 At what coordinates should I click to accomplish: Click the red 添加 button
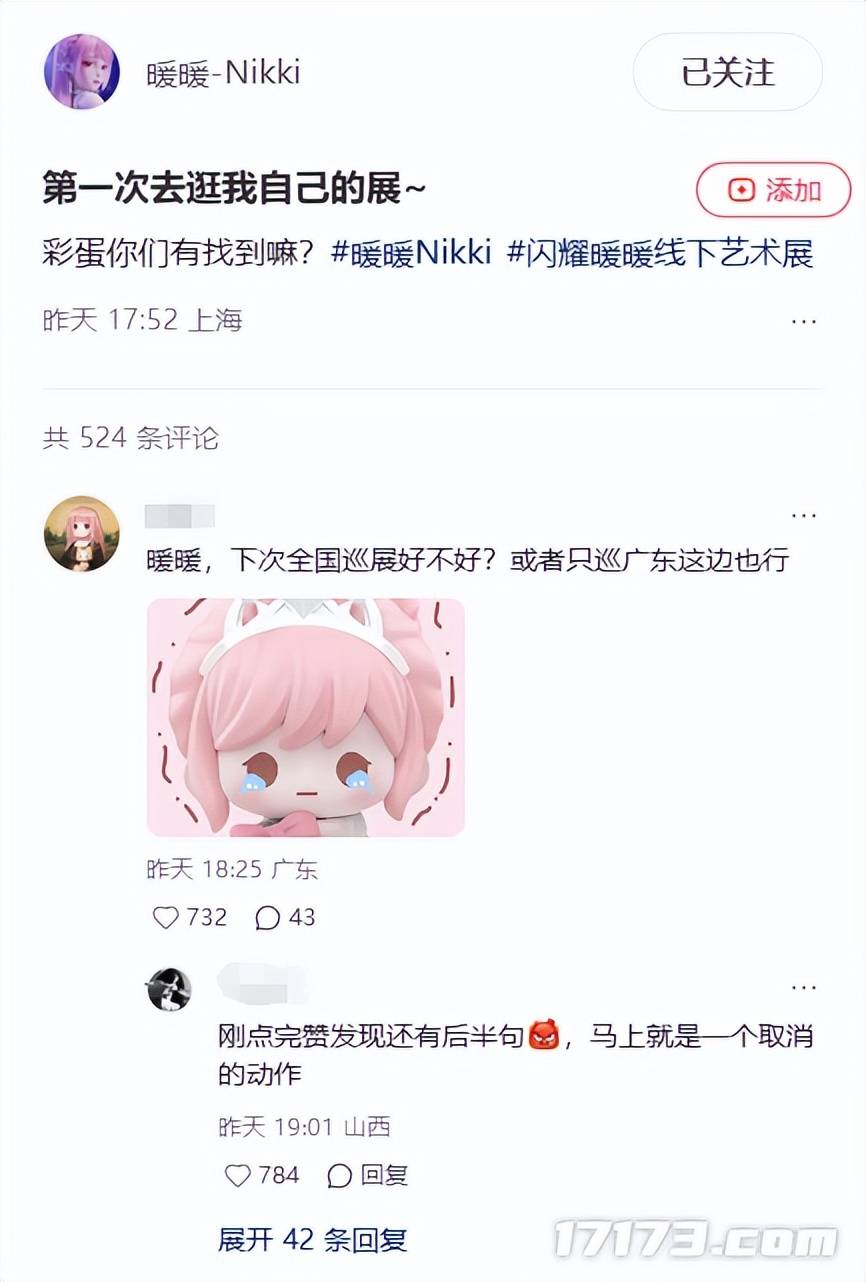point(773,190)
